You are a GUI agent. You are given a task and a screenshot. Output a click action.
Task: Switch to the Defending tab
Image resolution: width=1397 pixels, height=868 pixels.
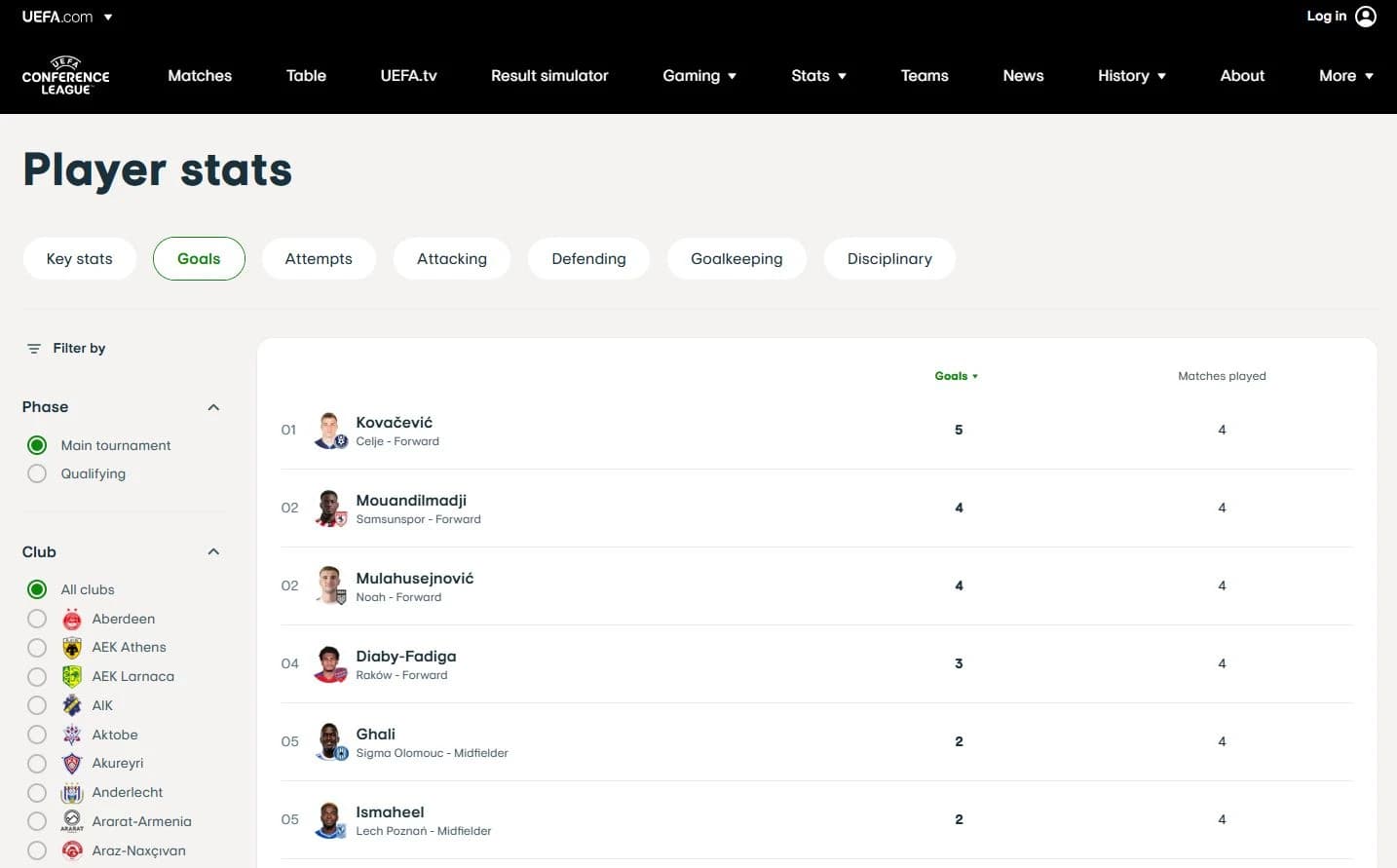click(x=588, y=259)
